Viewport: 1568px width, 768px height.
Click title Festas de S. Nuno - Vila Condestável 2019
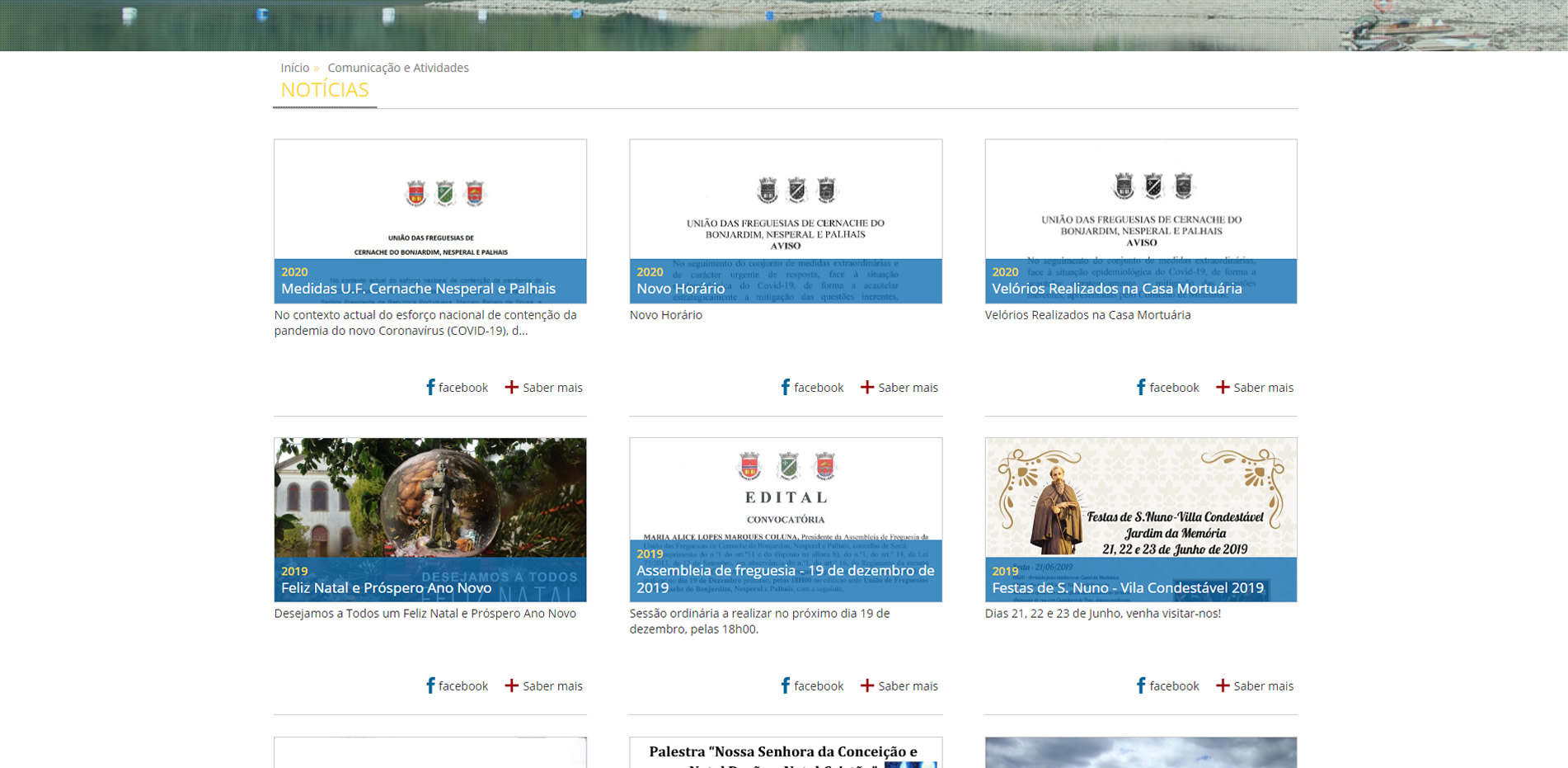[x=1127, y=588]
